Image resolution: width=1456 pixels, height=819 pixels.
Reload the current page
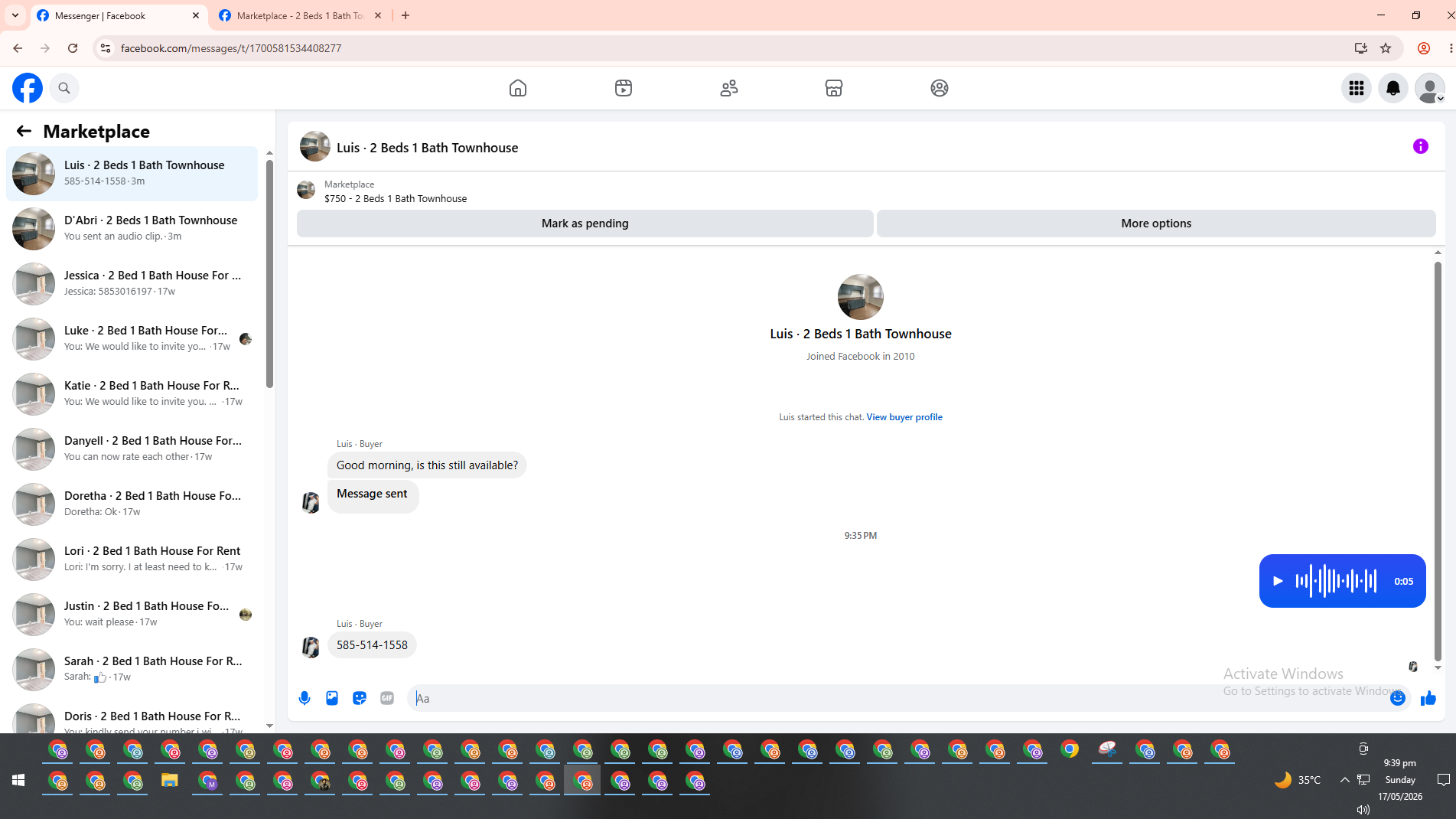(x=73, y=48)
